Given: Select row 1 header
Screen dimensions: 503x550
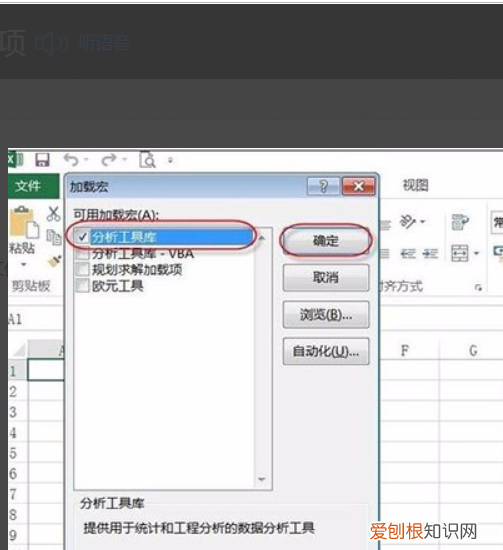Looking at the screenshot, I should [x=18, y=370].
